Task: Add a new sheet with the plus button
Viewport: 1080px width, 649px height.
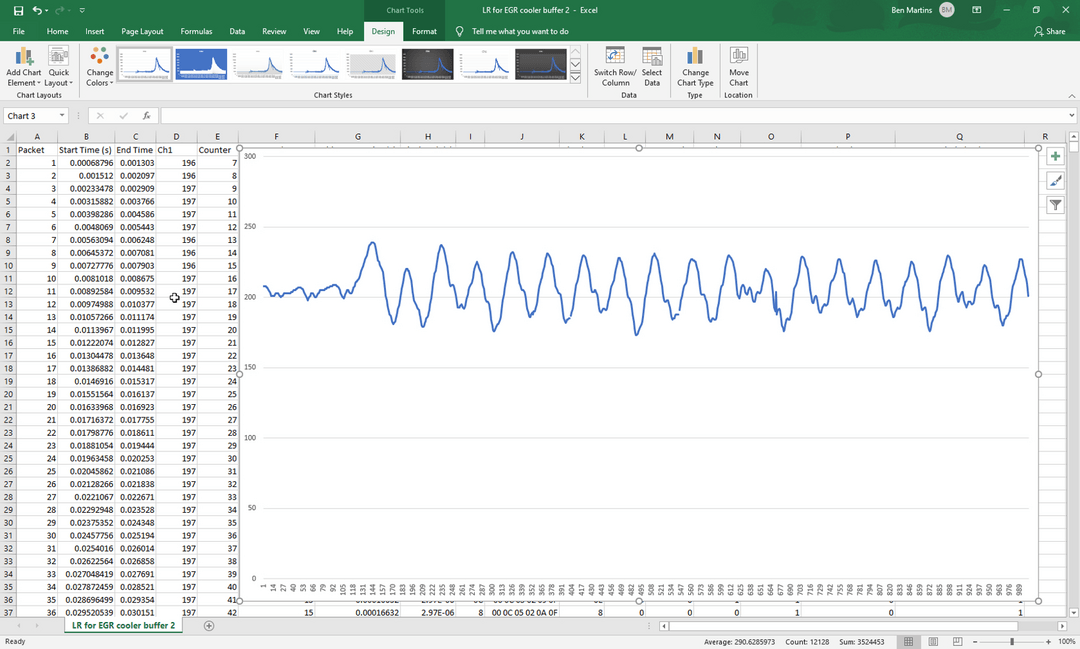Action: [209, 626]
